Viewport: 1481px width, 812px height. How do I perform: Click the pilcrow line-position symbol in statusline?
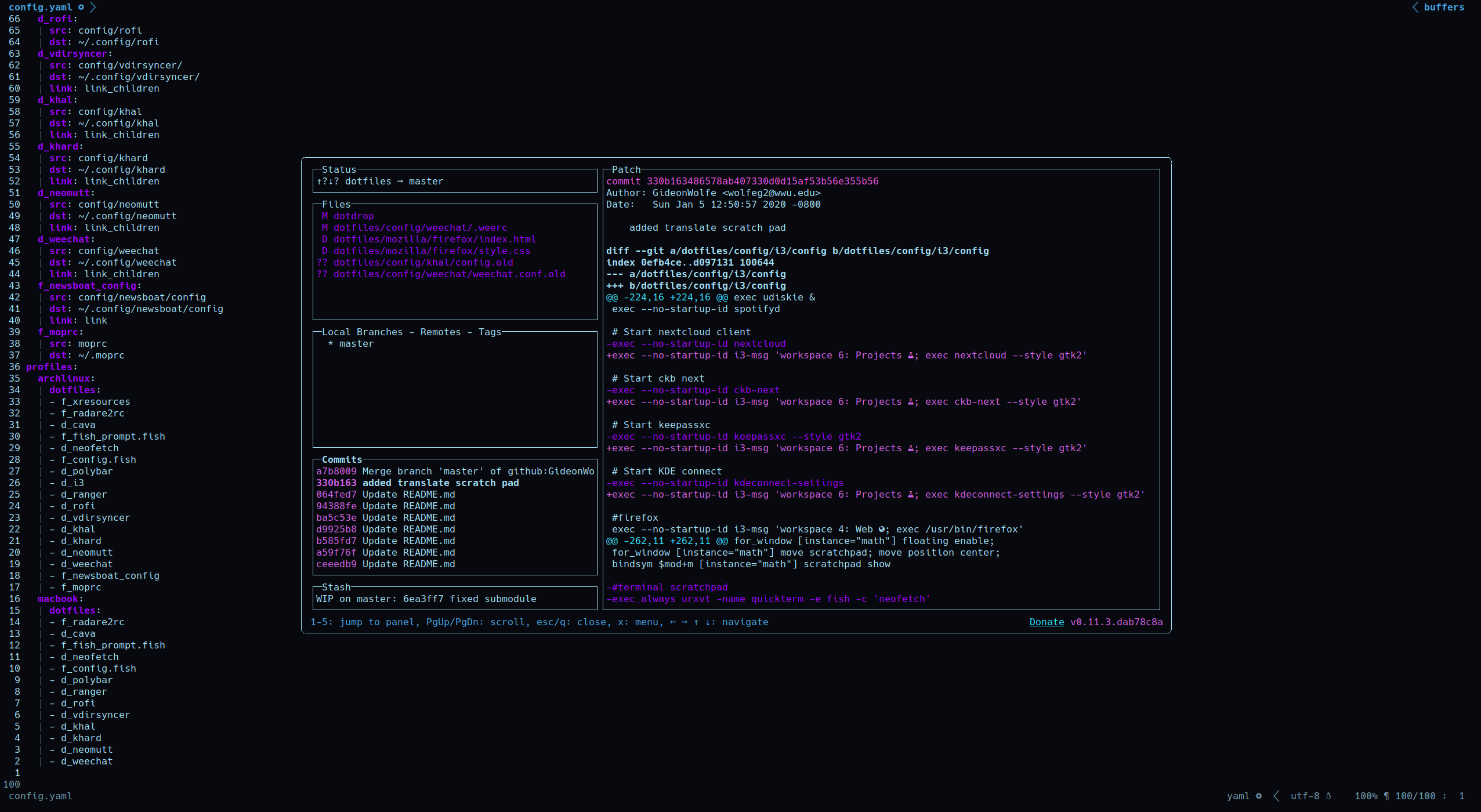pos(1386,796)
